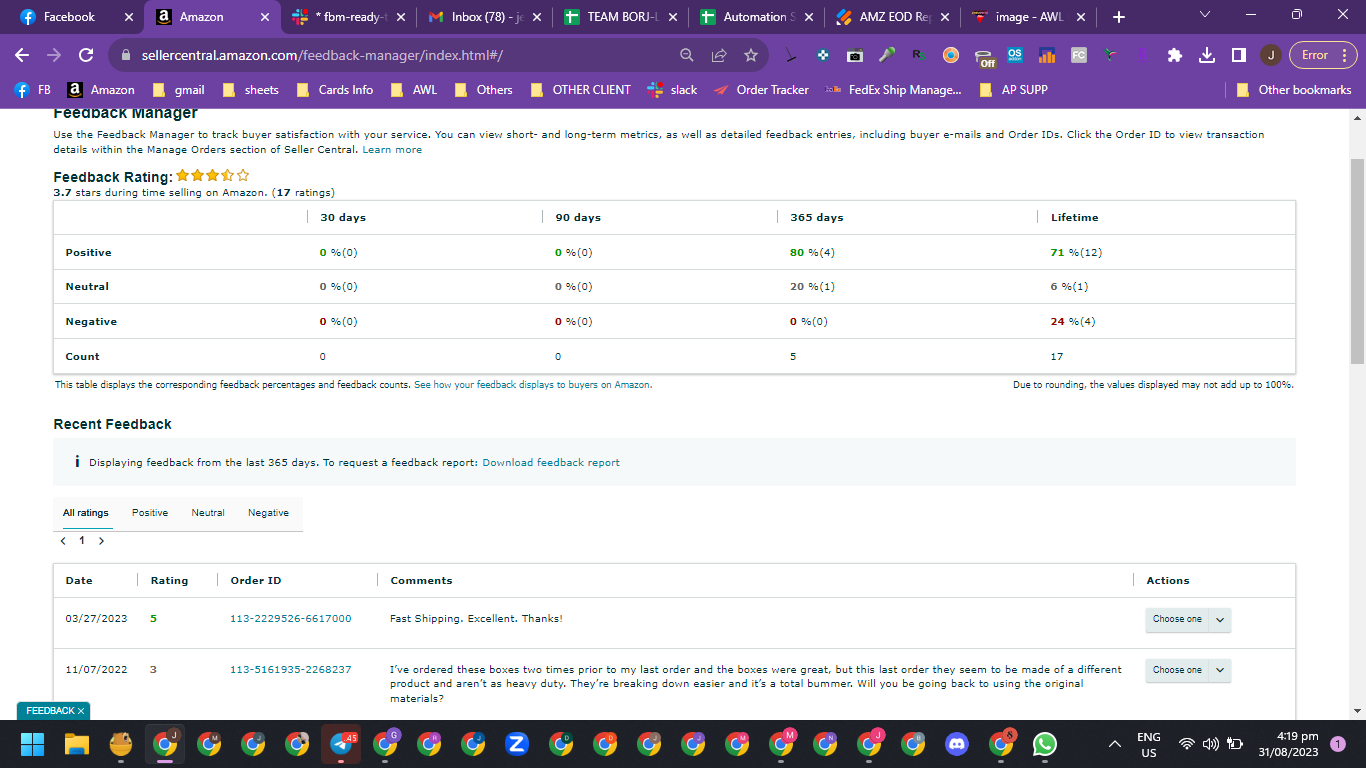Screen dimensions: 1366x768
Task: Open order ID 113-5161935-2268237 link
Action: point(291,670)
